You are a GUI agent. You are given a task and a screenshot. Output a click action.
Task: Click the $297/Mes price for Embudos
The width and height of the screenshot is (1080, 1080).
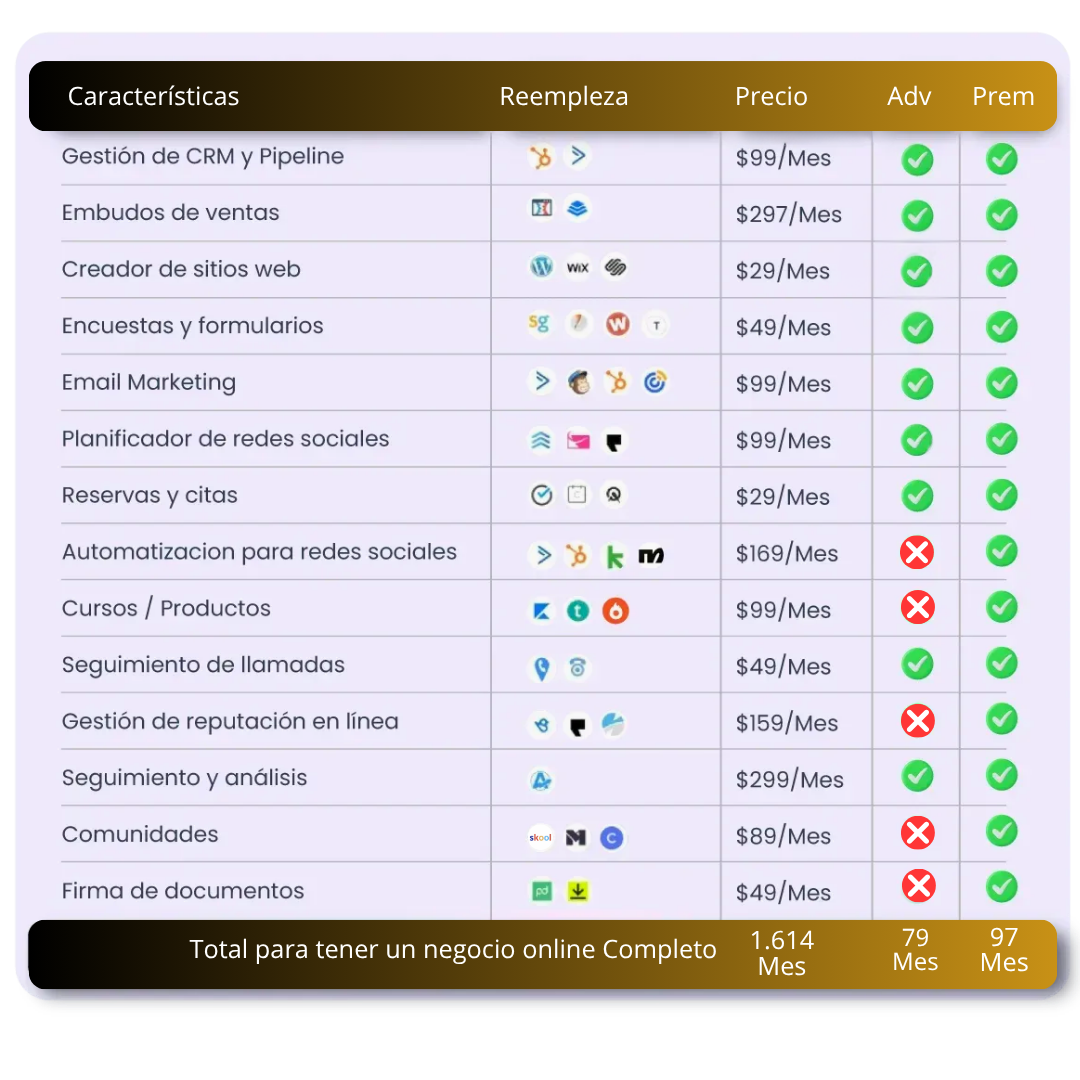[789, 214]
